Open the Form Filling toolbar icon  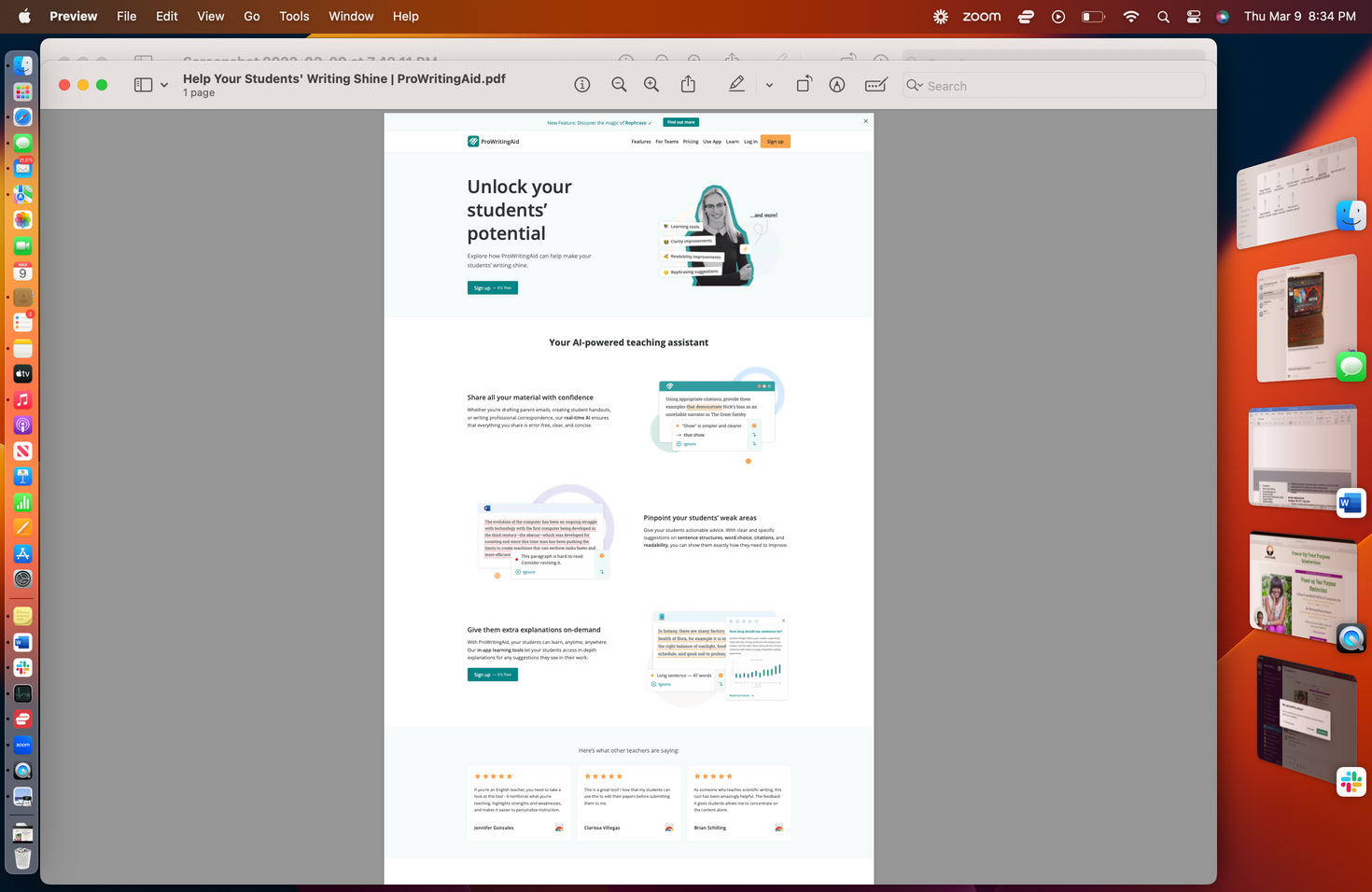point(875,85)
